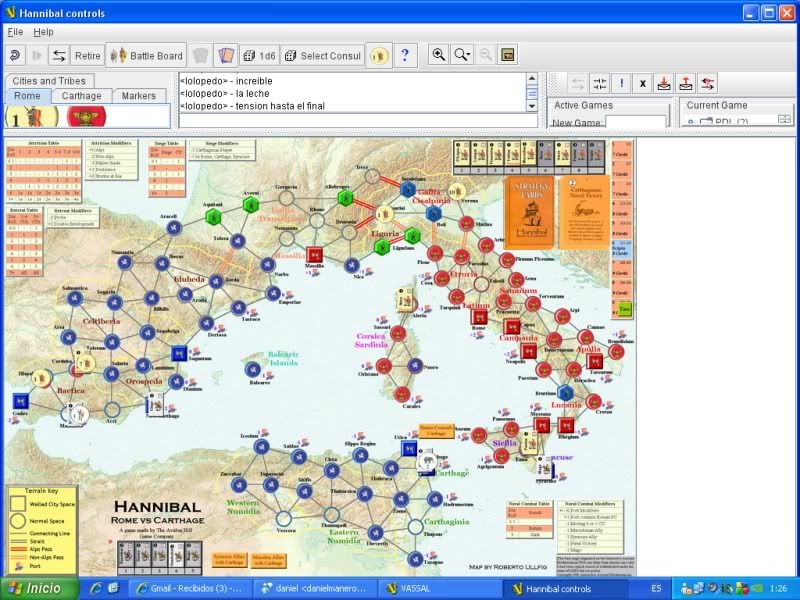Click the green Turn marker on track
800x600 pixels.
coord(624,308)
